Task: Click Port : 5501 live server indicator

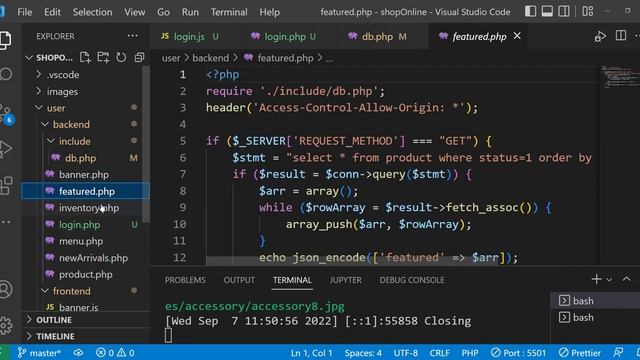Action: [x=518, y=353]
